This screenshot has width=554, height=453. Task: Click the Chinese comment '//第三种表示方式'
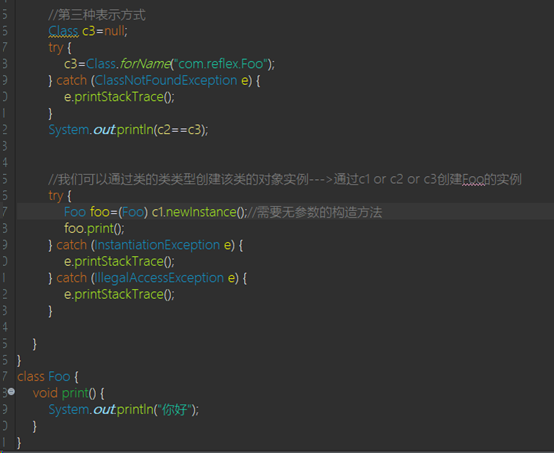pos(97,15)
